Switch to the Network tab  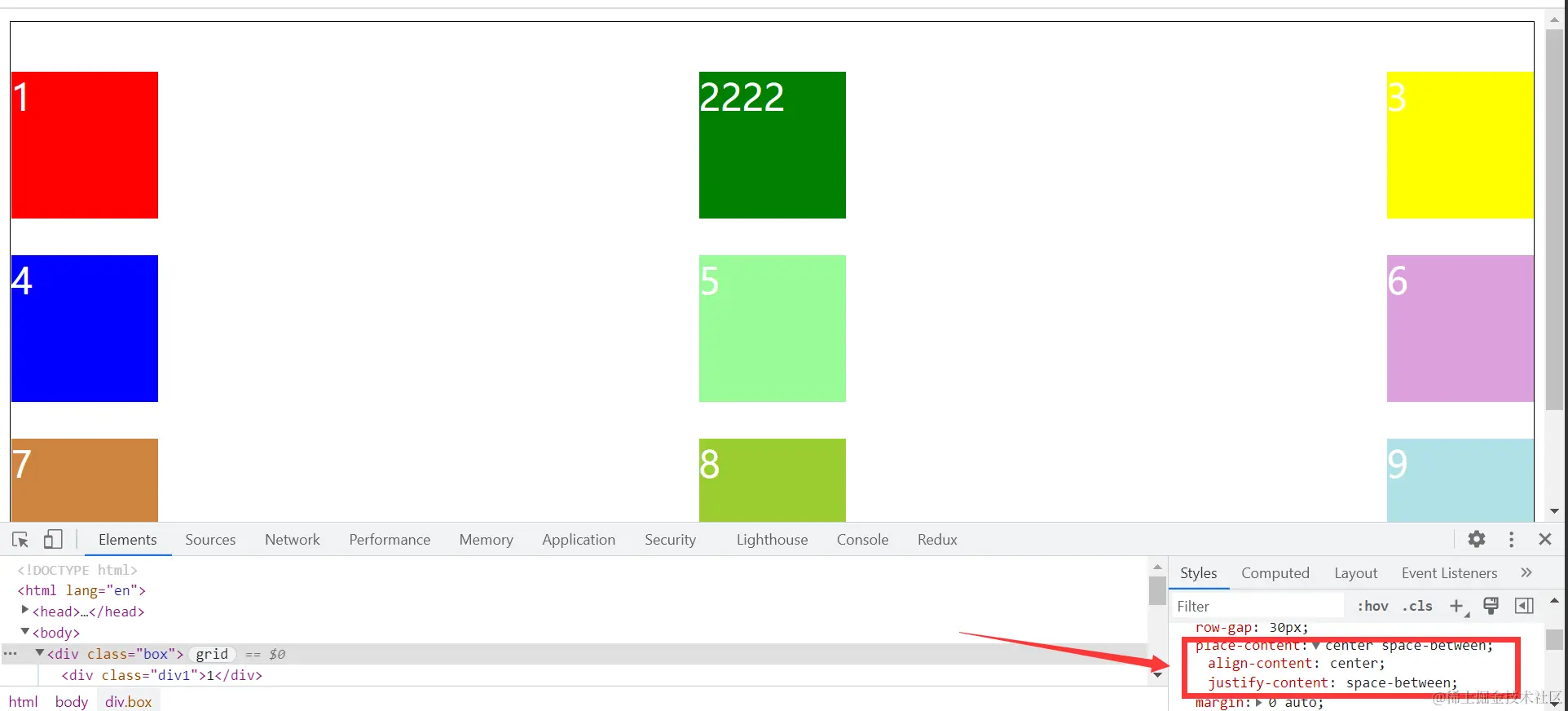point(293,540)
